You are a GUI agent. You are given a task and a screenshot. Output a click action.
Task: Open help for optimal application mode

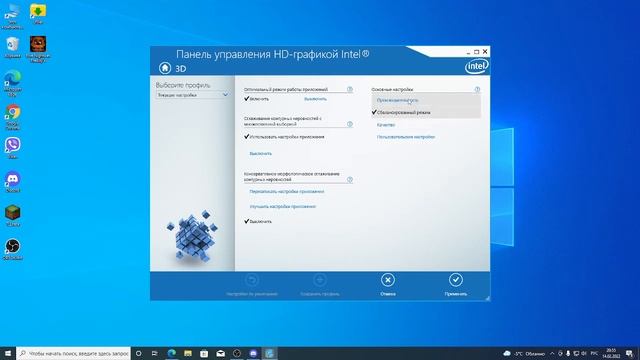click(350, 89)
